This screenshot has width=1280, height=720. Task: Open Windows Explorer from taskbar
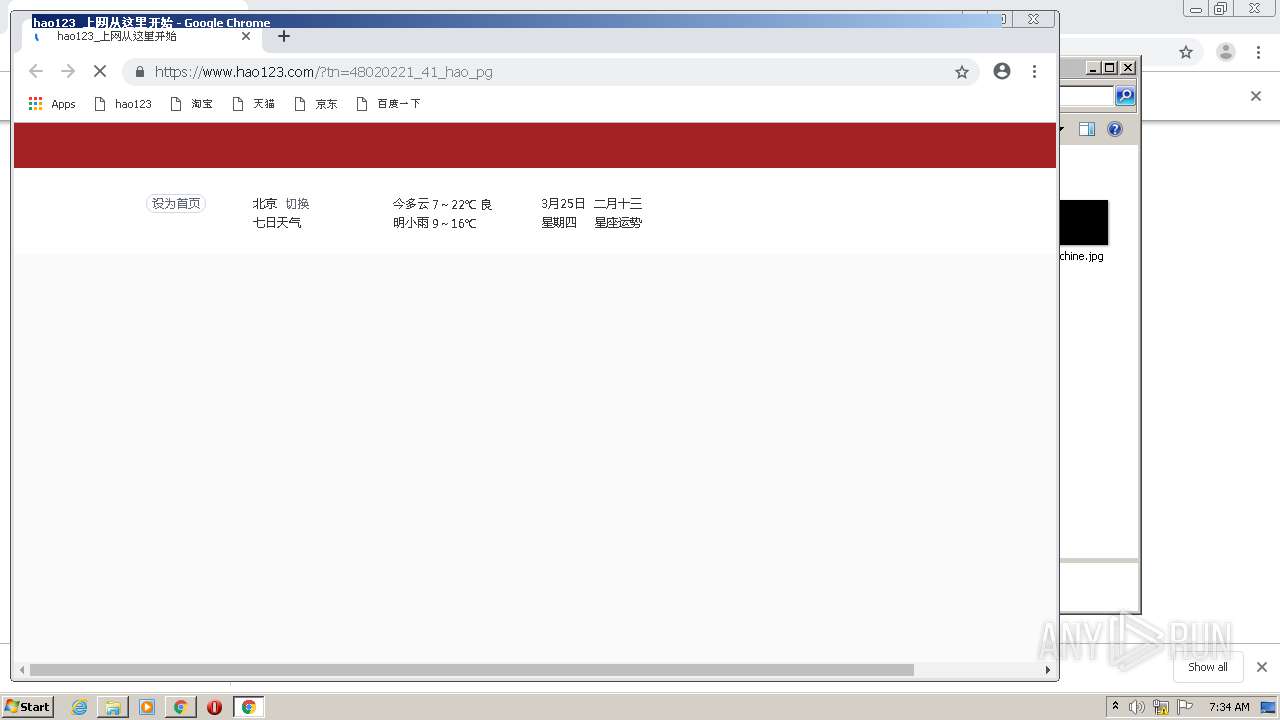113,707
